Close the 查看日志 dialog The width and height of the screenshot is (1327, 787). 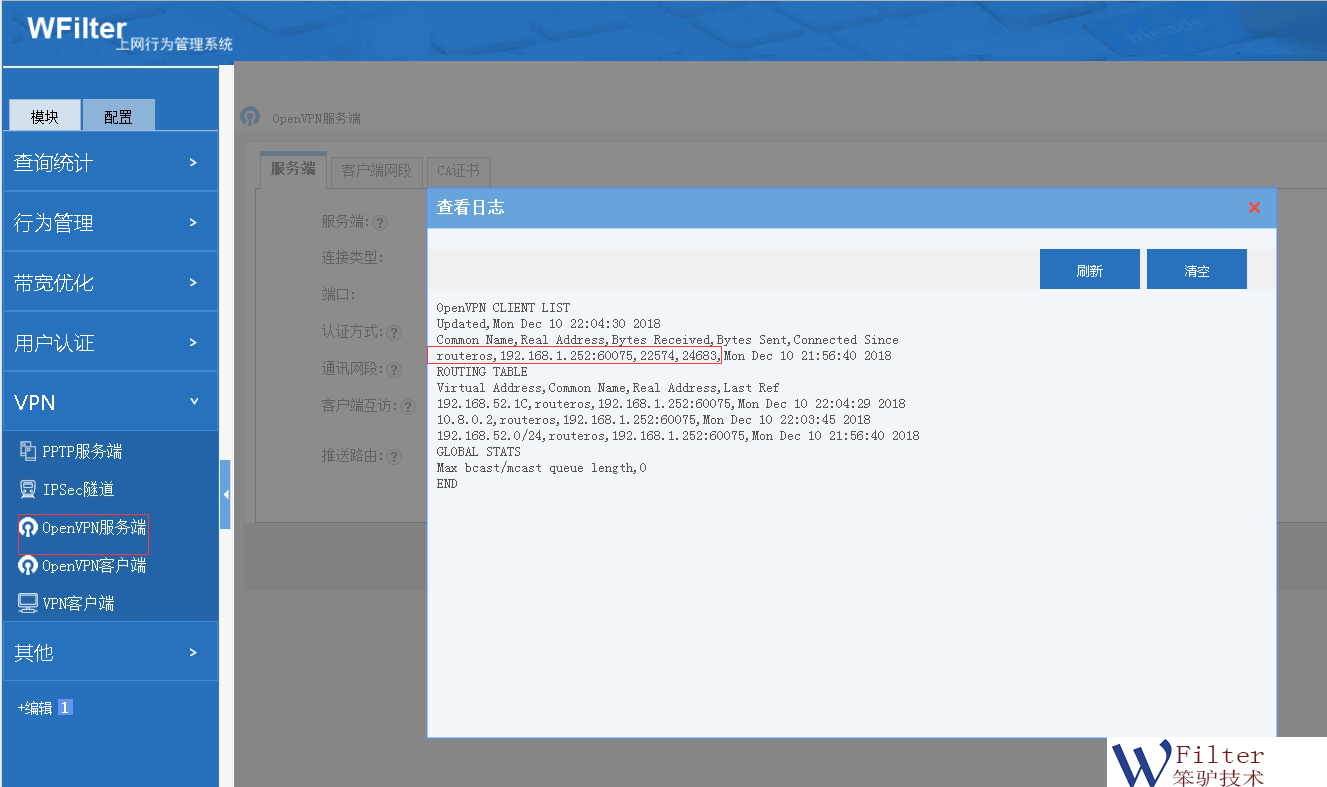click(x=1254, y=208)
